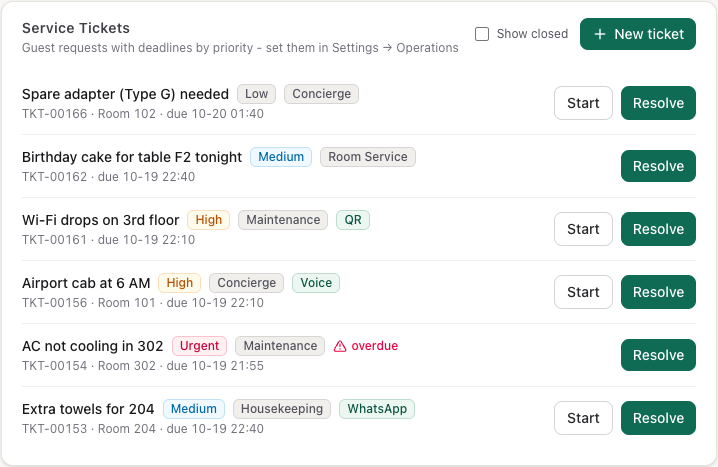The width and height of the screenshot is (718, 467).
Task: Start the Extra towels for 204 ticket
Action: [583, 418]
